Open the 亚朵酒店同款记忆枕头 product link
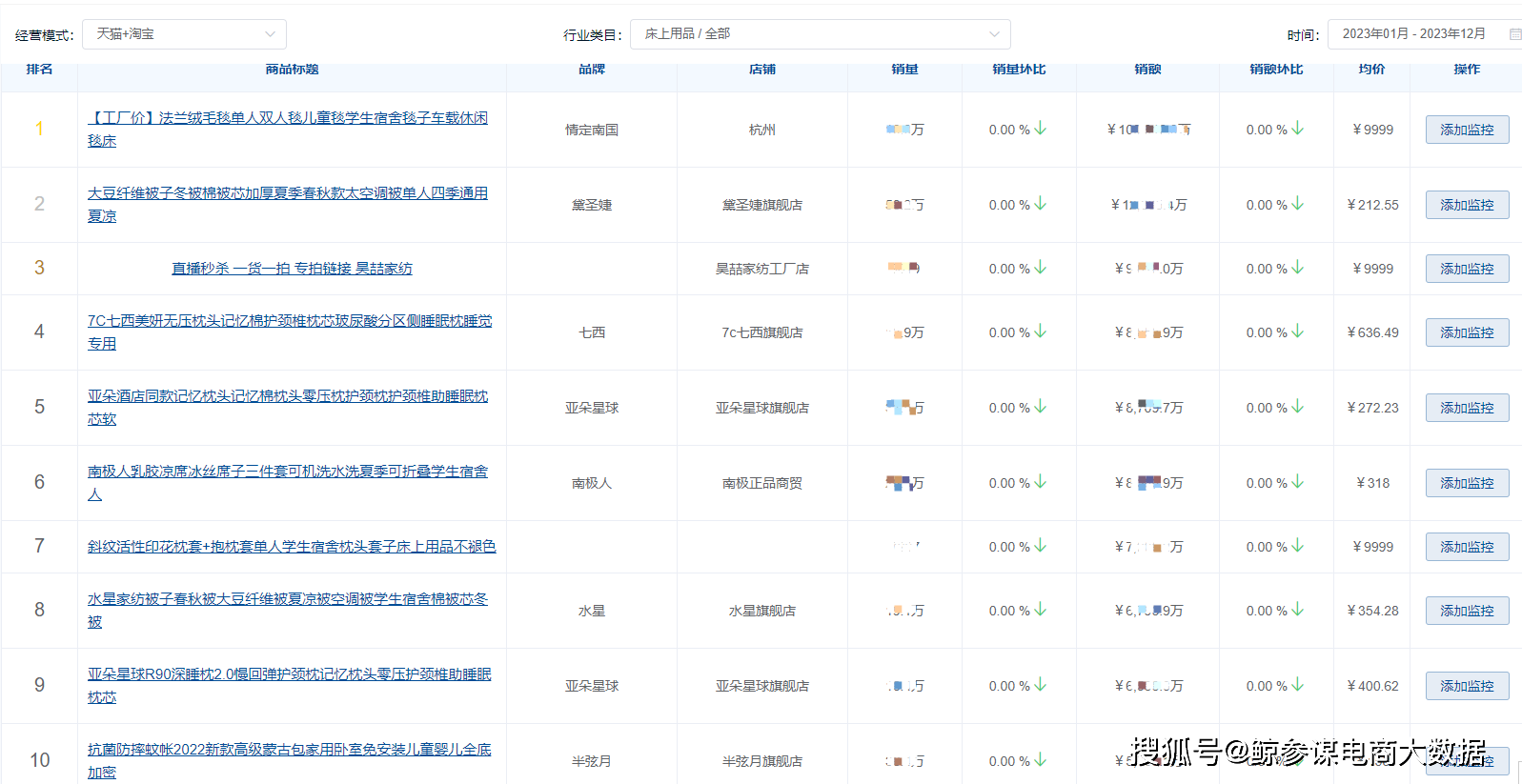1522x784 pixels. click(x=288, y=408)
